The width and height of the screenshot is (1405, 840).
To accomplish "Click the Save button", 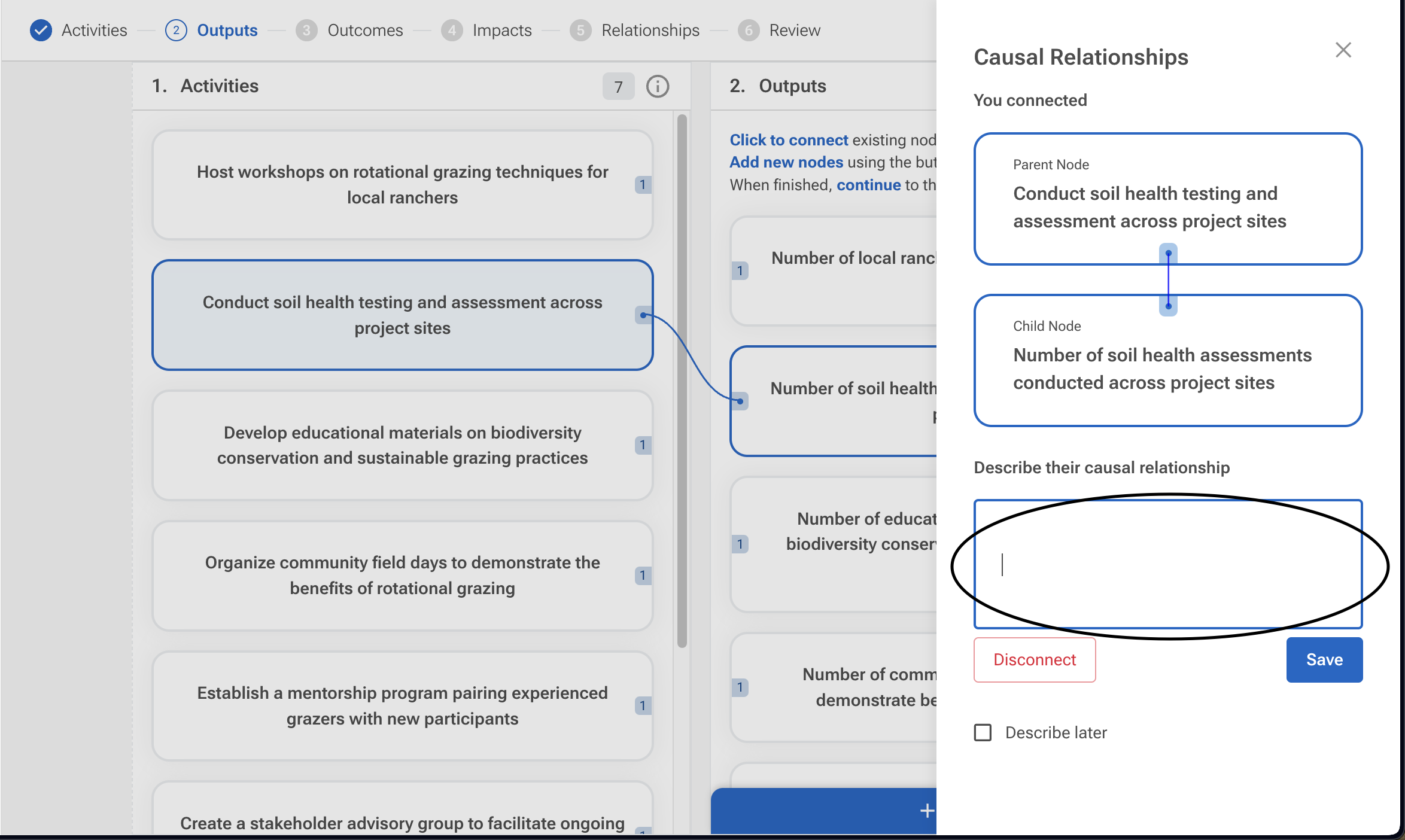I will pyautogui.click(x=1324, y=660).
